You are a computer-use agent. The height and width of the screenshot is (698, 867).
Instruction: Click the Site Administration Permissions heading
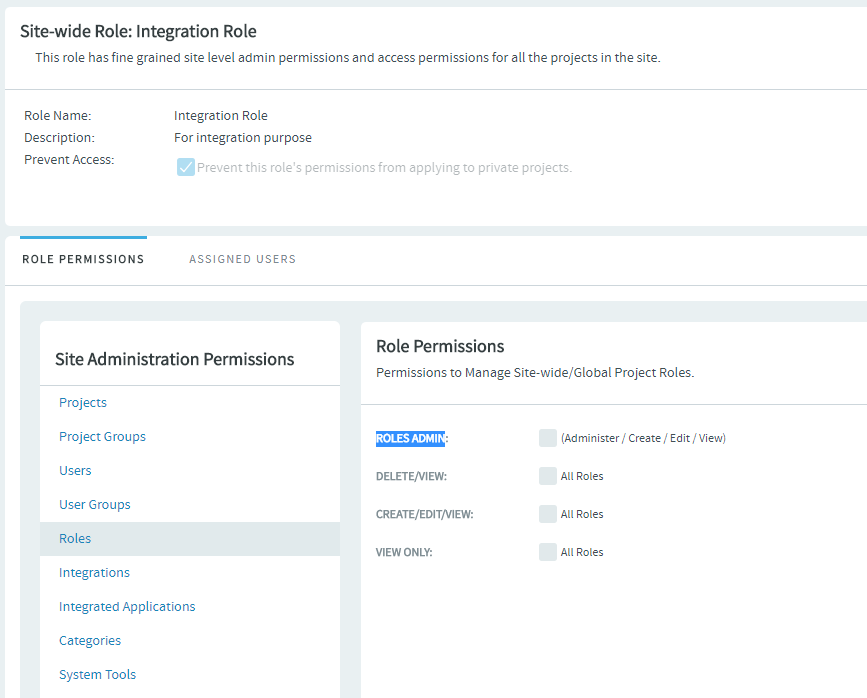[x=174, y=359]
